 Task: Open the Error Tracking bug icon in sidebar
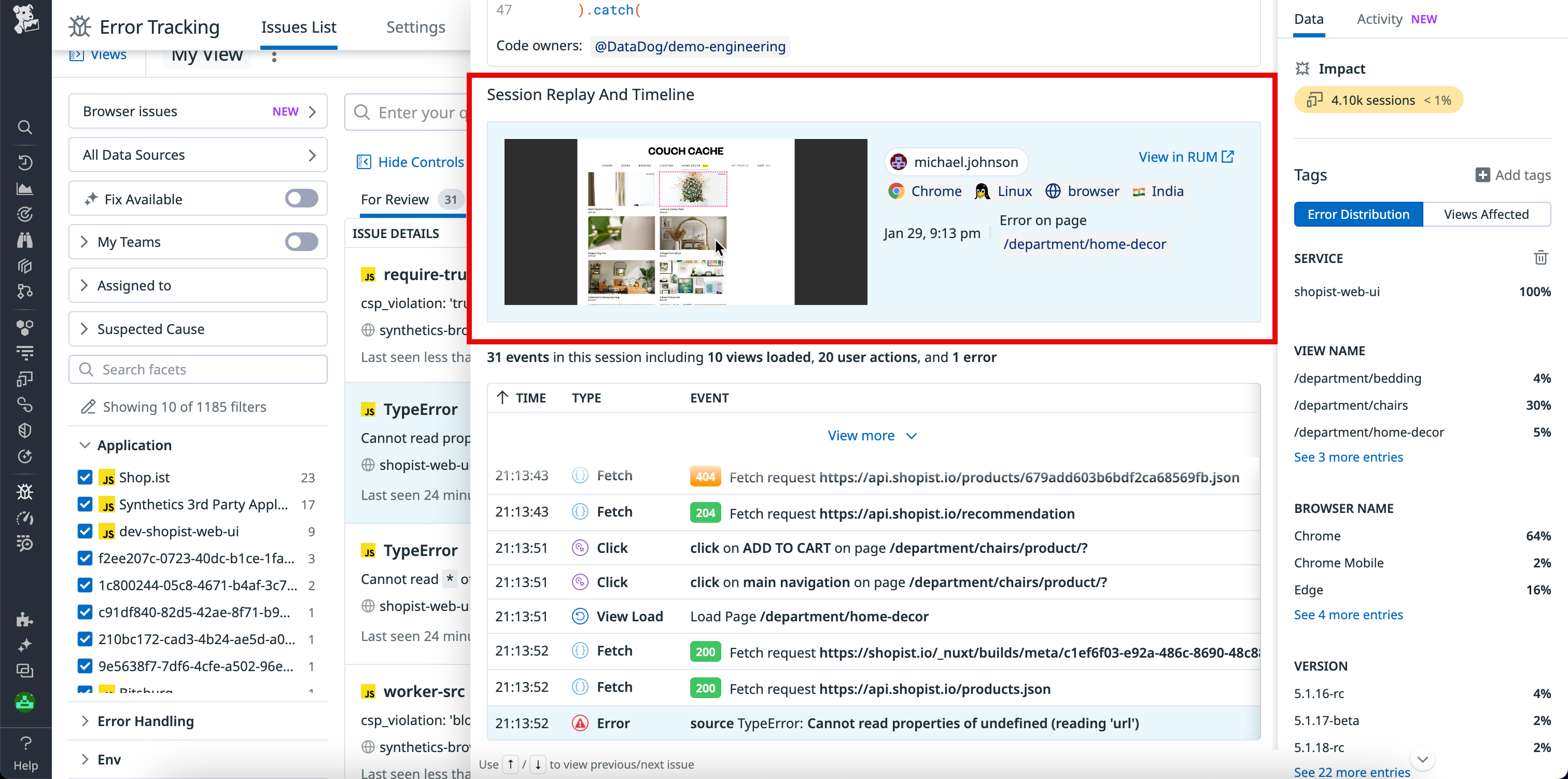tap(24, 492)
